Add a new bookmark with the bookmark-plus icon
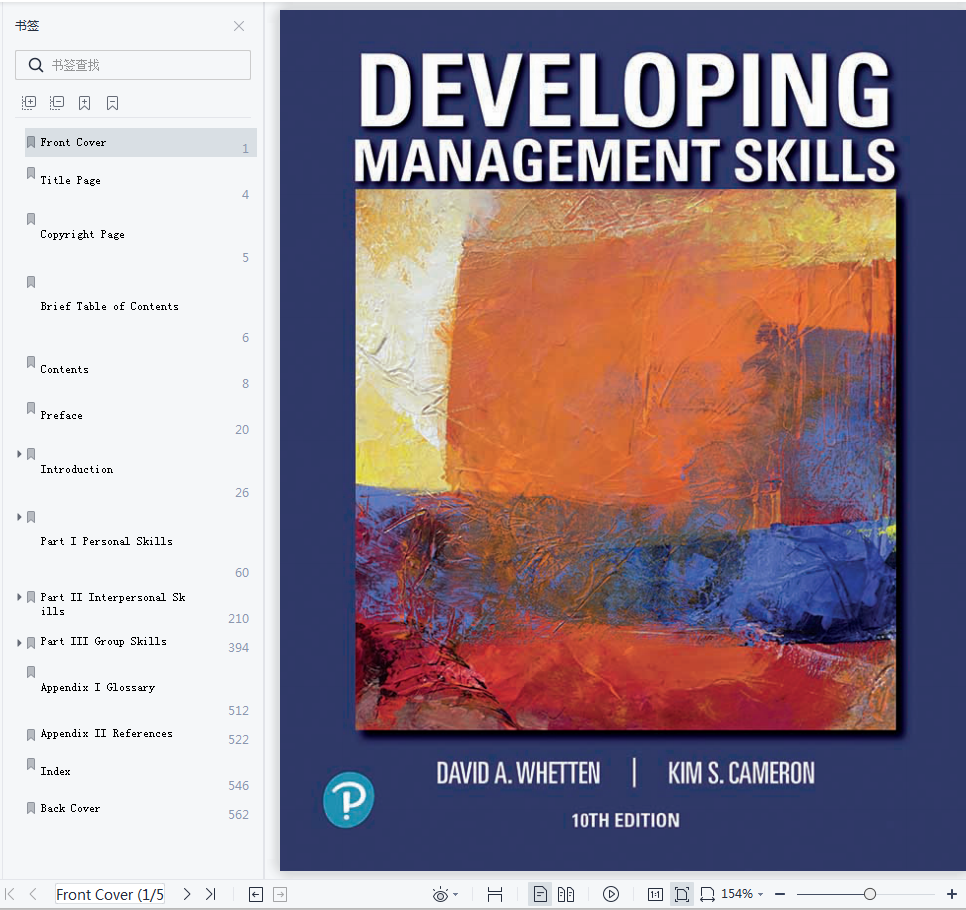 (x=84, y=103)
